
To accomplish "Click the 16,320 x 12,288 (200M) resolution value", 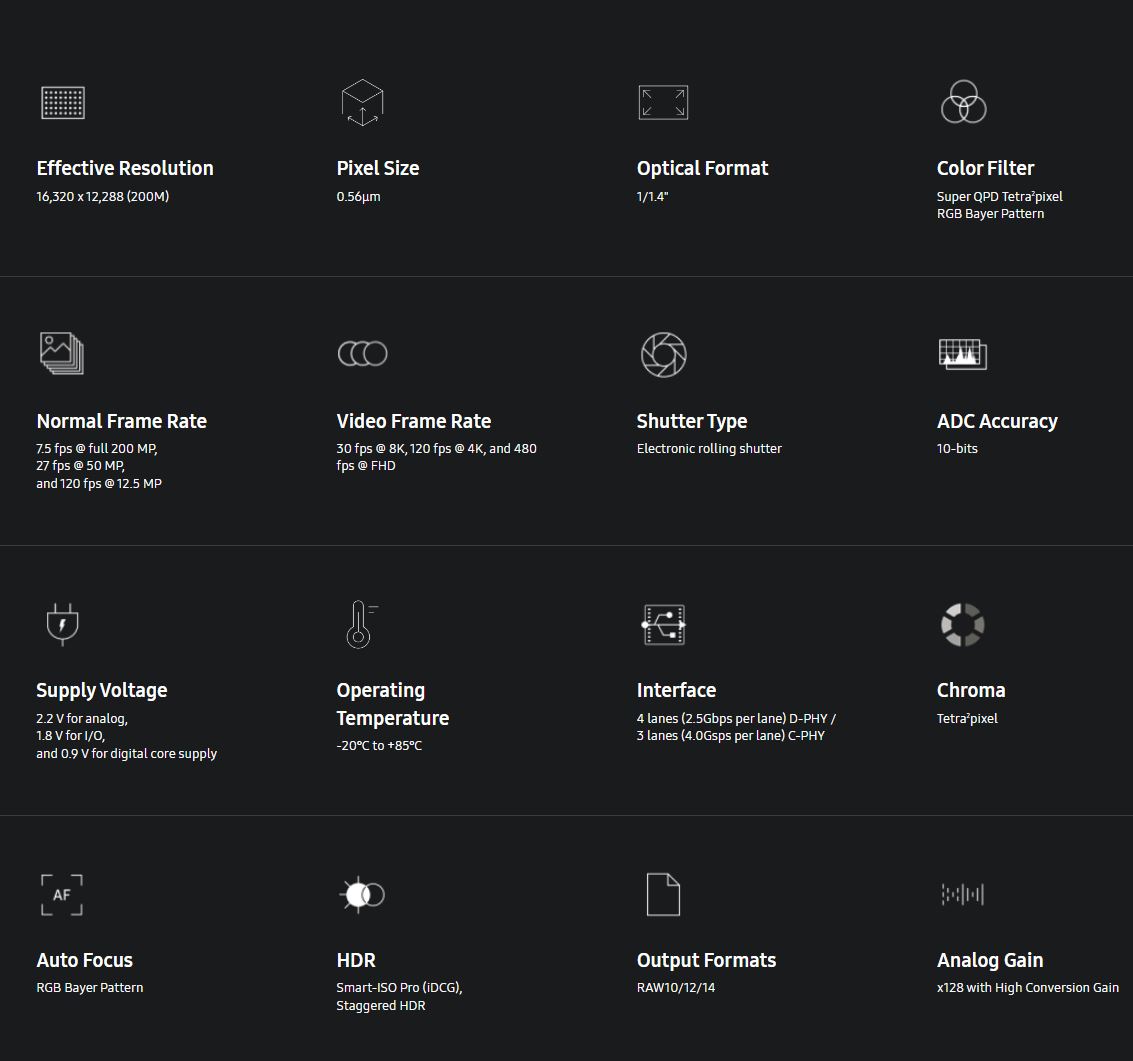I will (x=103, y=197).
